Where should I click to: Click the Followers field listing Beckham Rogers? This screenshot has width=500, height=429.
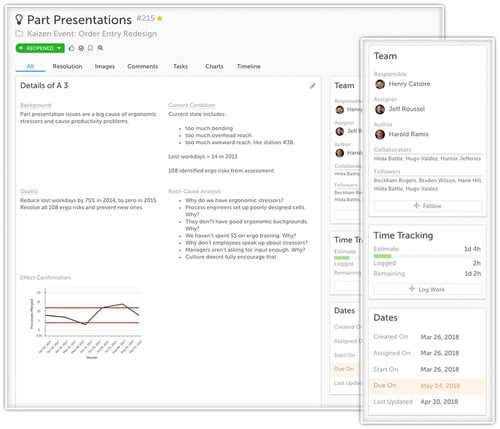428,184
